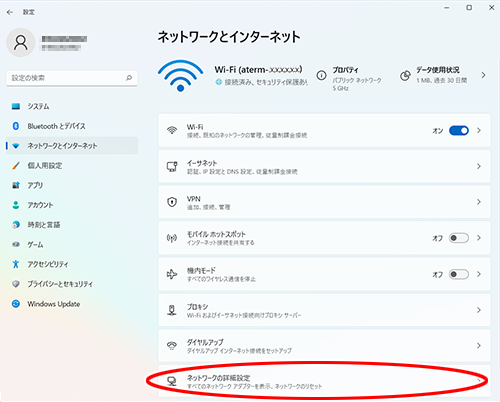Click the Bluetooth icon in sidebar
500x402 pixels.
pyautogui.click(x=16, y=126)
